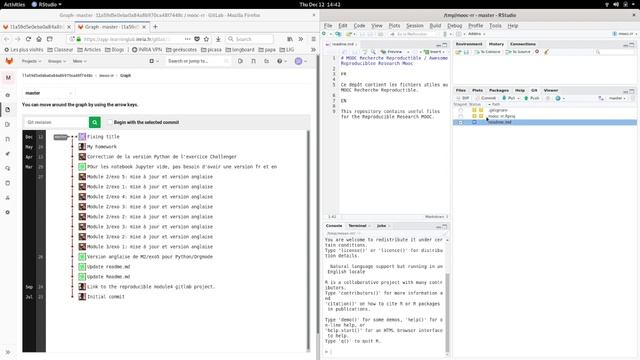Image resolution: width=640 pixels, height=360 pixels.
Task: Click the GitLab Search or jump to field
Action: point(198,61)
